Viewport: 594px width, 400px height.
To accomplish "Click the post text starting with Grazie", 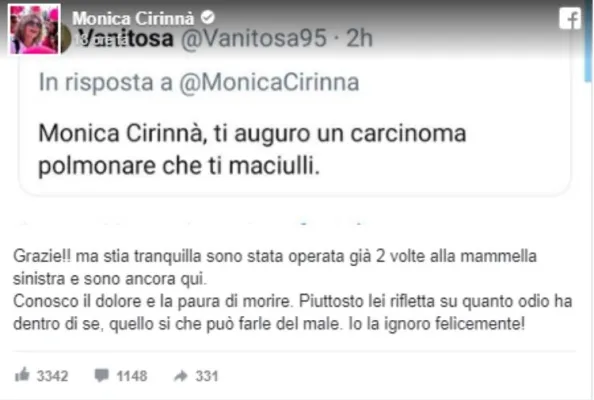I will (292, 290).
